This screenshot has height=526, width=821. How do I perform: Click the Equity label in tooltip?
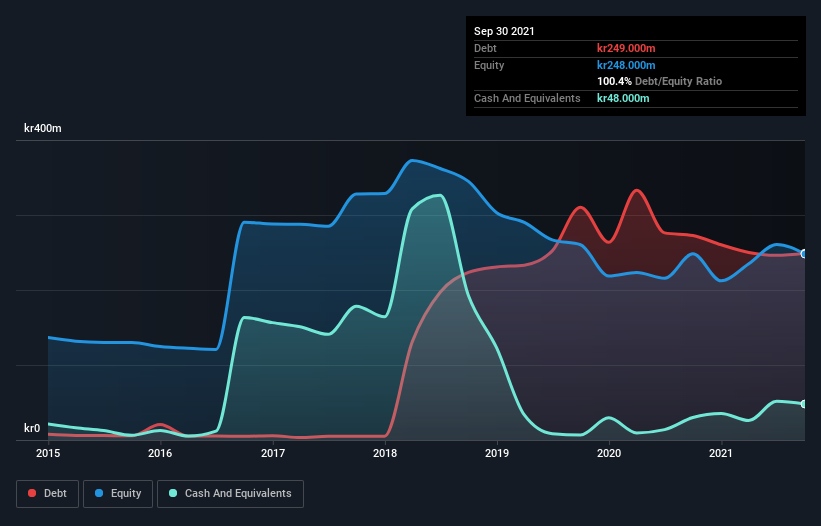click(x=489, y=65)
